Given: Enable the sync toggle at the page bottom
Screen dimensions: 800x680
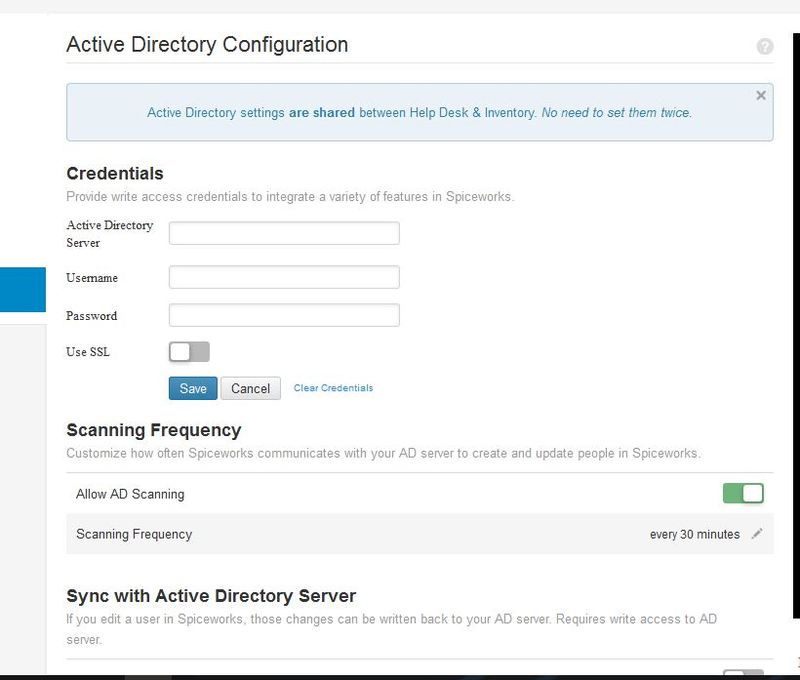Looking at the screenshot, I should coord(744,673).
